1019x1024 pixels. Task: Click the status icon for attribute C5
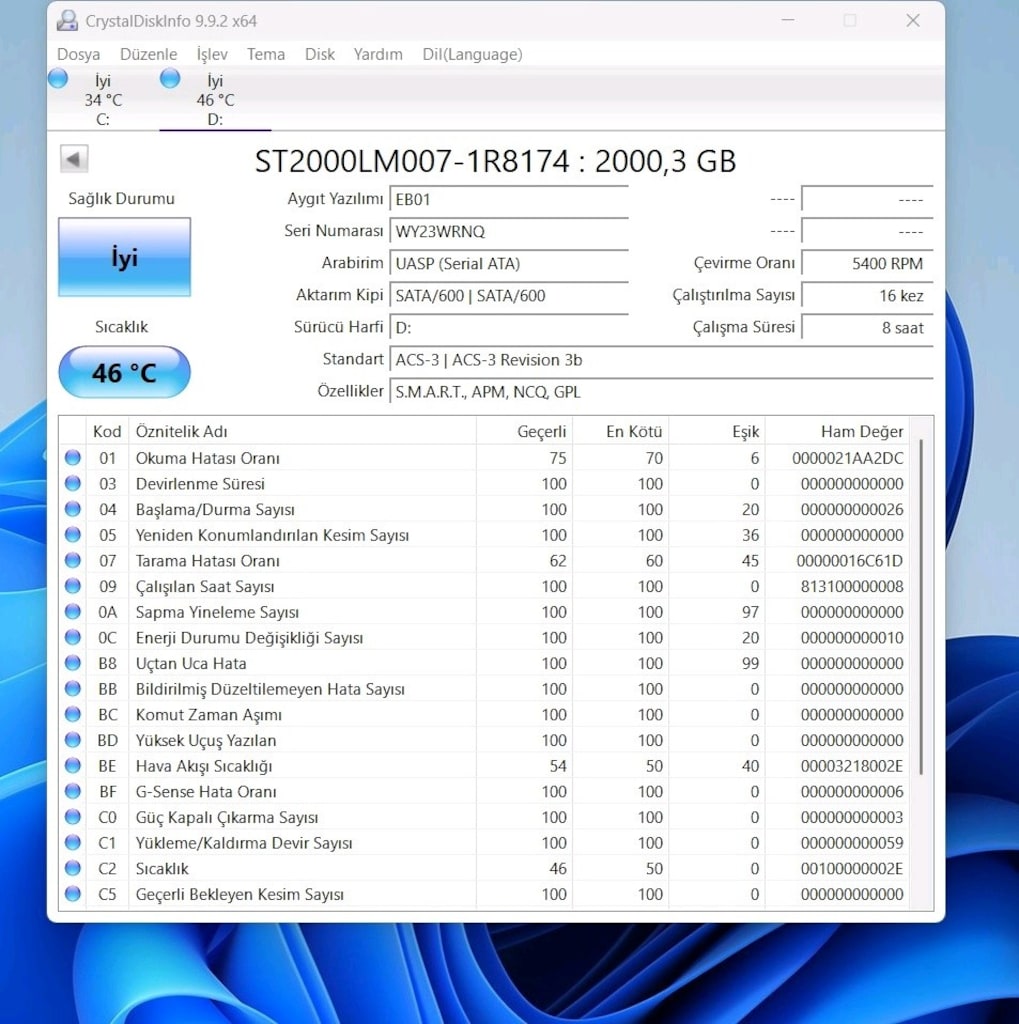[73, 894]
